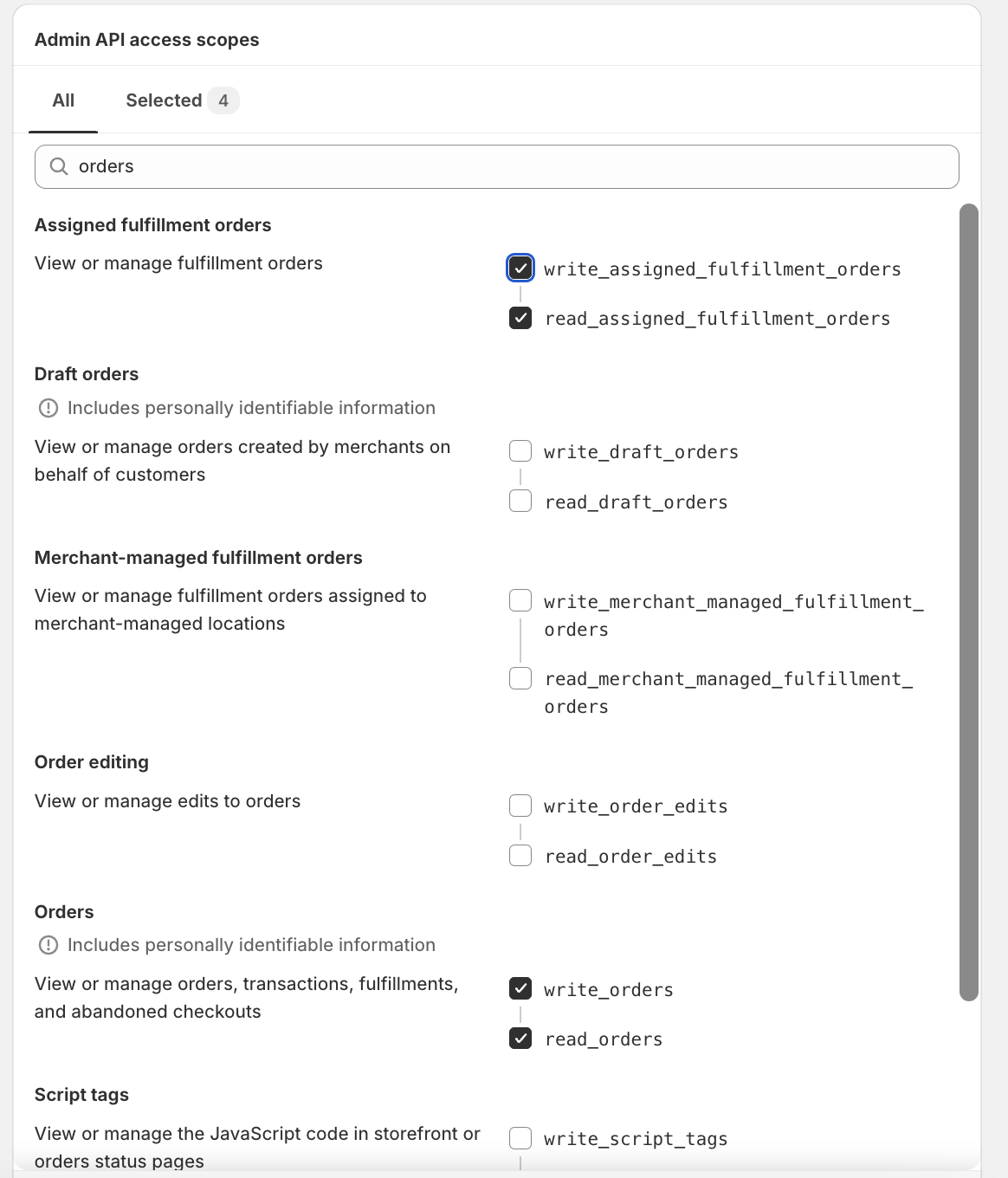Disable the write_orders scope
The width and height of the screenshot is (1008, 1178).
[520, 988]
